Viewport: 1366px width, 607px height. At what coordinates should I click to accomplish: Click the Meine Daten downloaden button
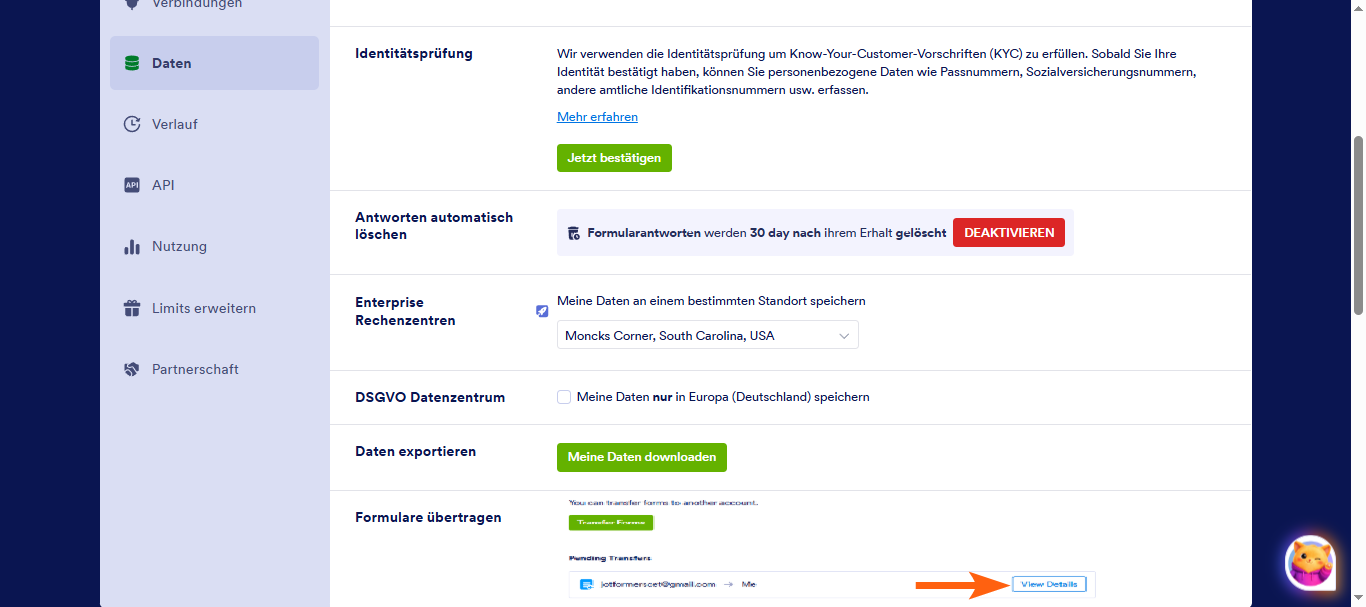tap(642, 457)
